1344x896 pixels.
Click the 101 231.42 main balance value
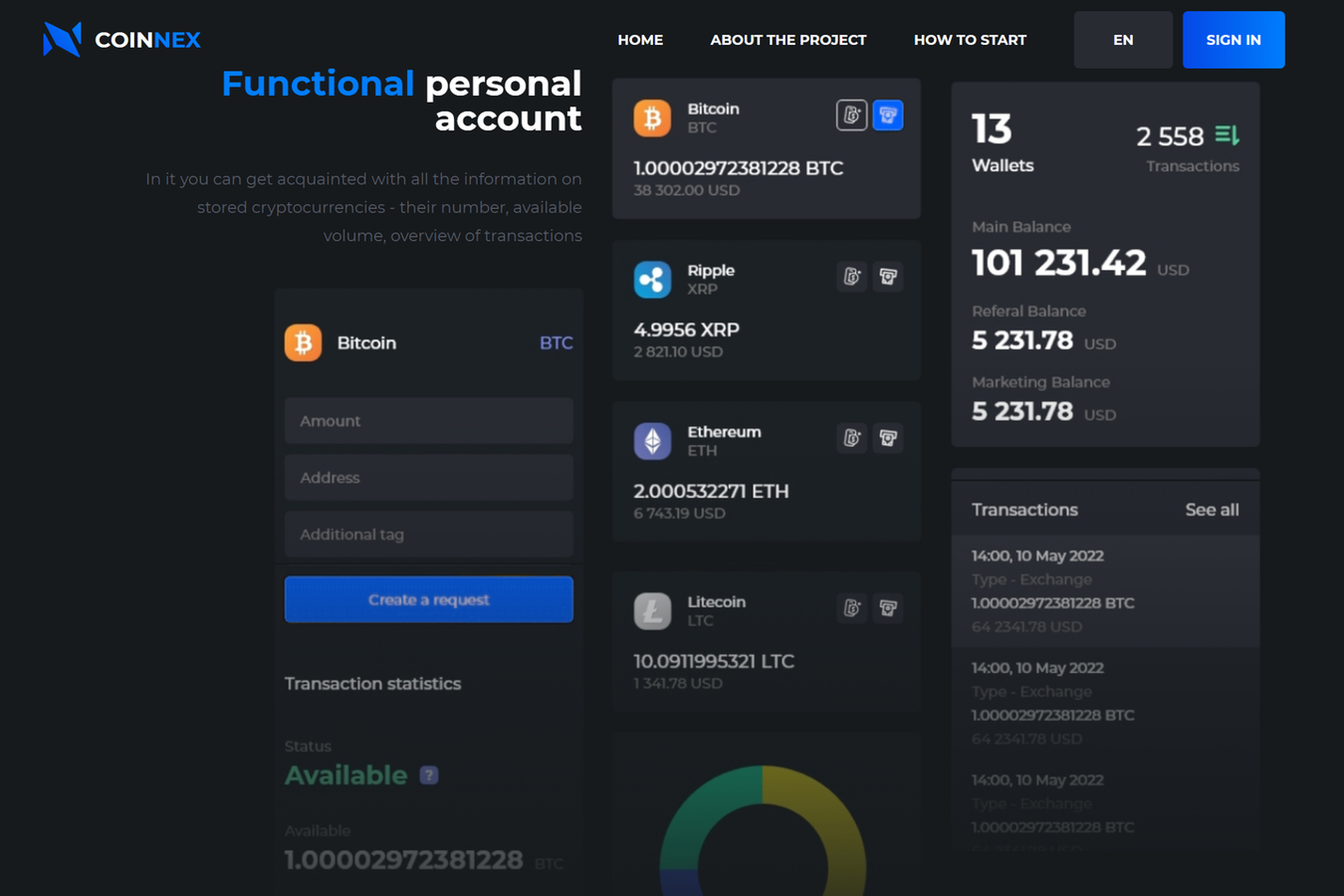pos(1059,263)
